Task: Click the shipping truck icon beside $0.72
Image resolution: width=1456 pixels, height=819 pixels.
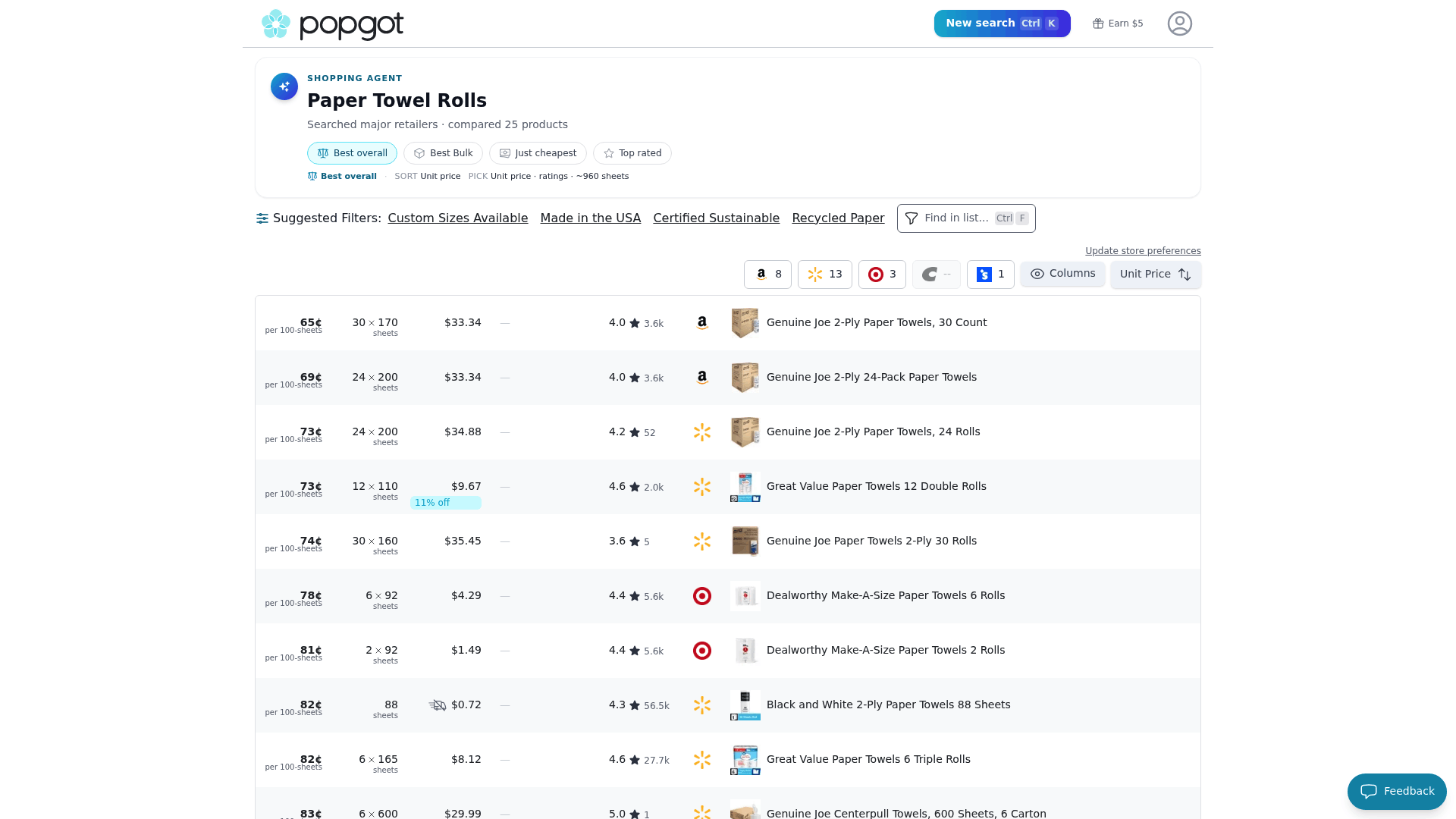Action: [x=438, y=705]
